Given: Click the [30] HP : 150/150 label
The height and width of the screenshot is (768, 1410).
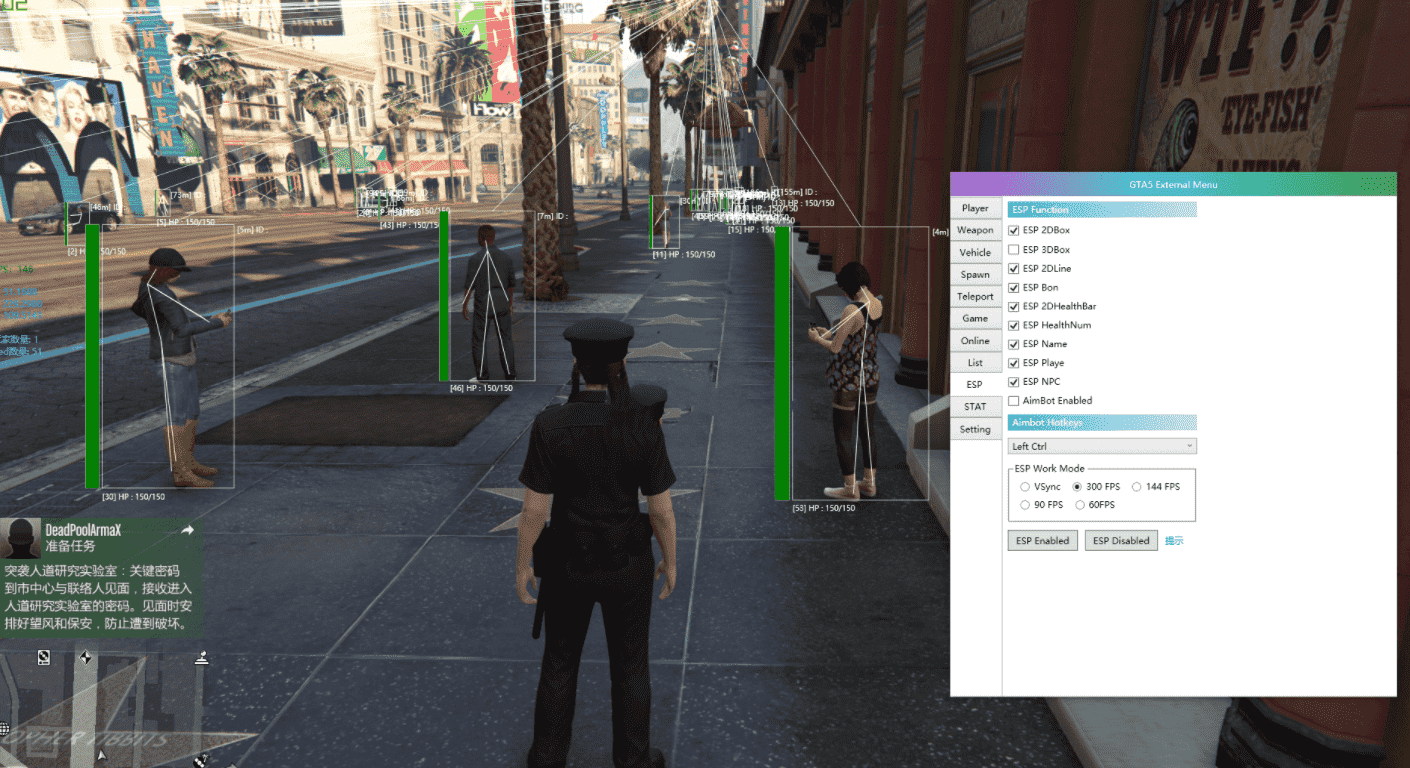Looking at the screenshot, I should click(134, 496).
